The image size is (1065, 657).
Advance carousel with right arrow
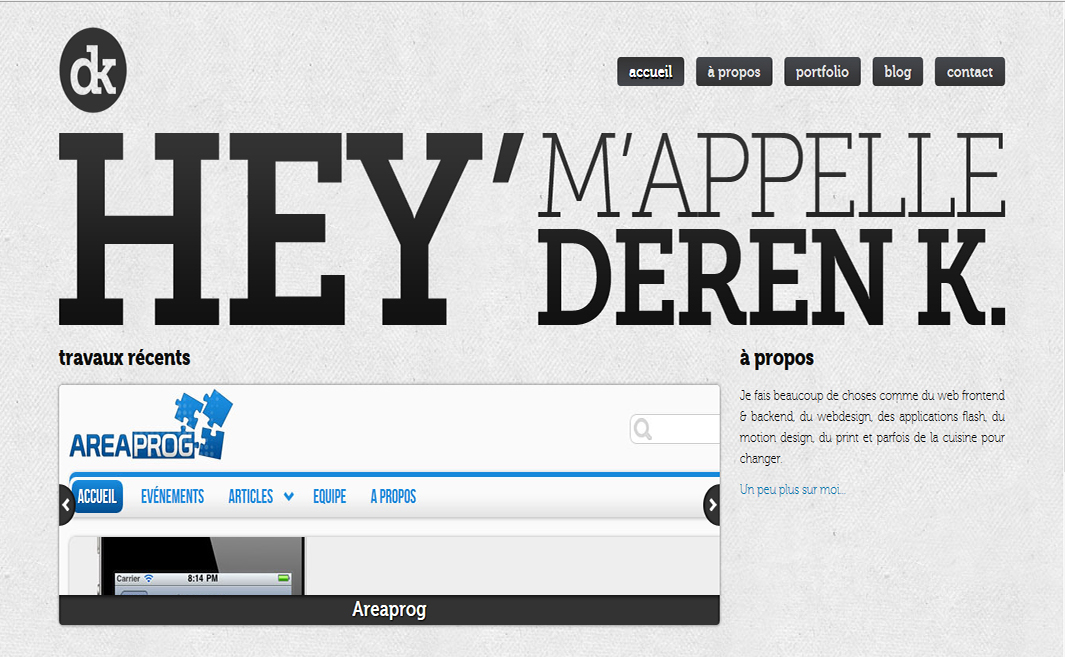712,505
